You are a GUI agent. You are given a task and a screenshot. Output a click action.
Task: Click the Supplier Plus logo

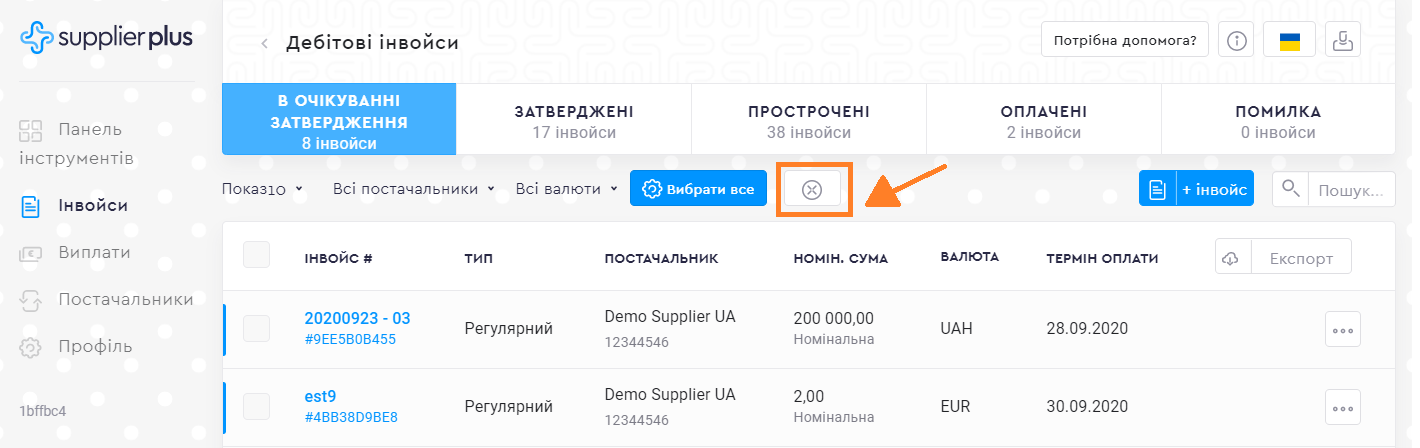tap(106, 37)
